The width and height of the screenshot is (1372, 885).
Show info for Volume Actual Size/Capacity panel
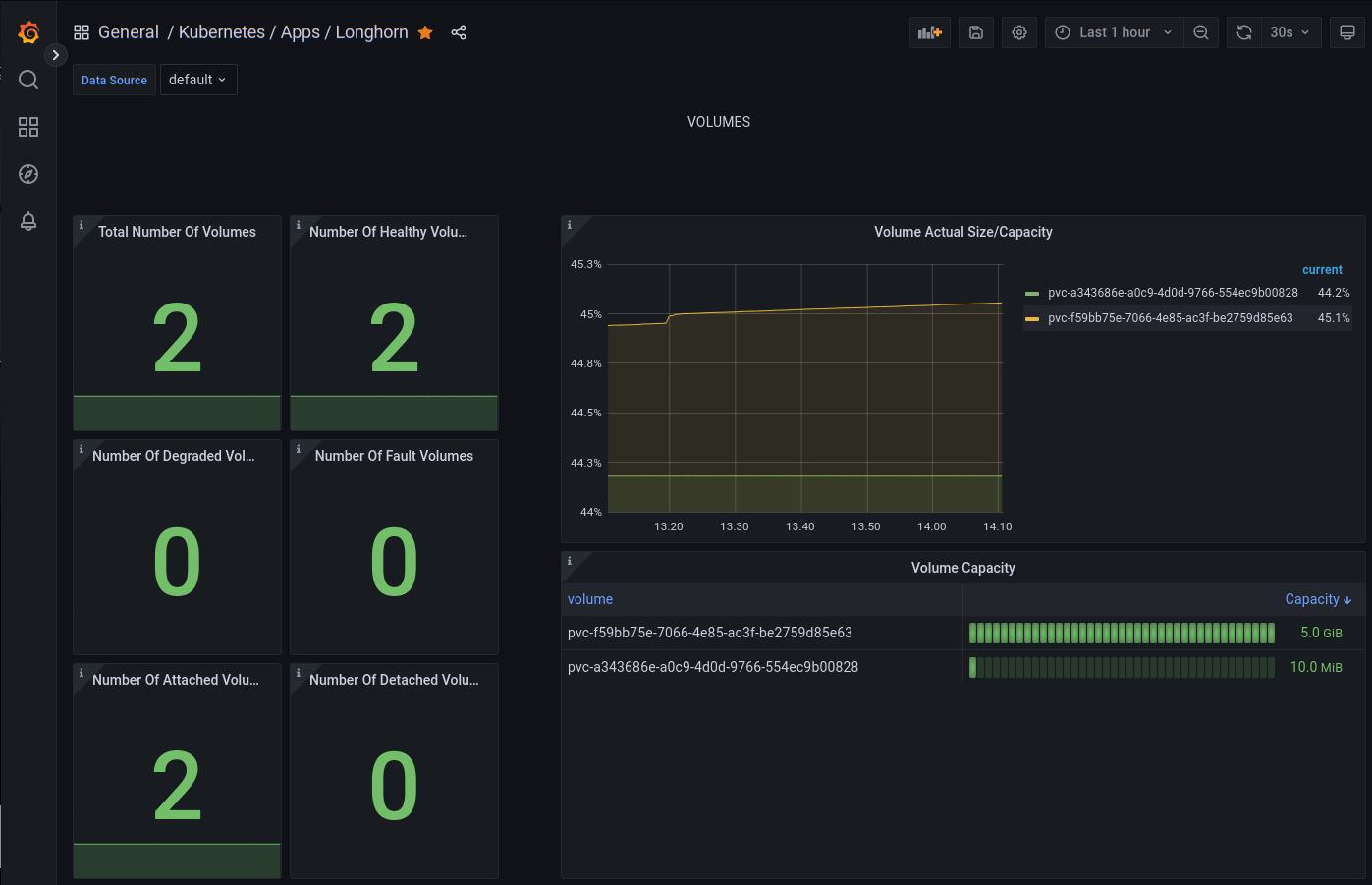tap(570, 225)
